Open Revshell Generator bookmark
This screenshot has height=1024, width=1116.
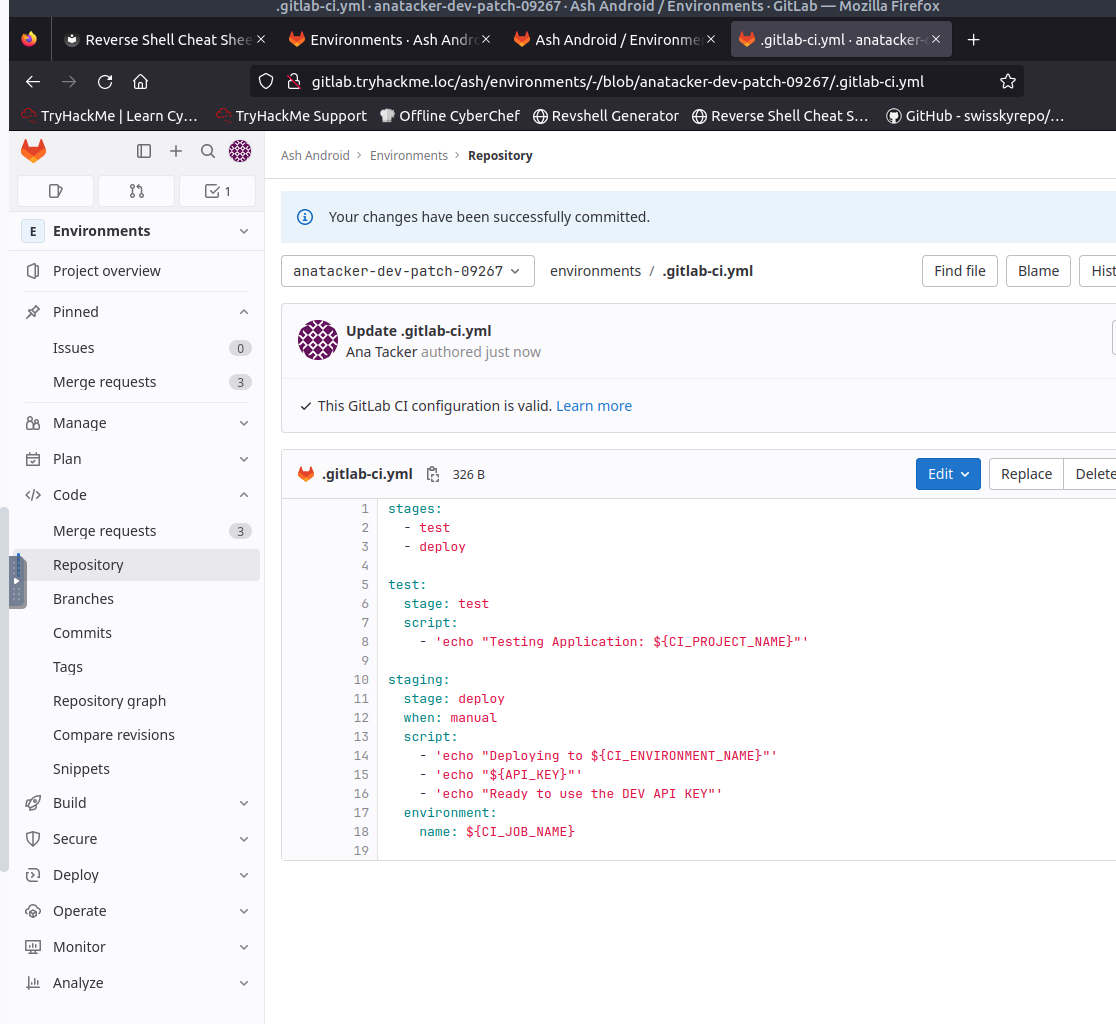[x=606, y=116]
